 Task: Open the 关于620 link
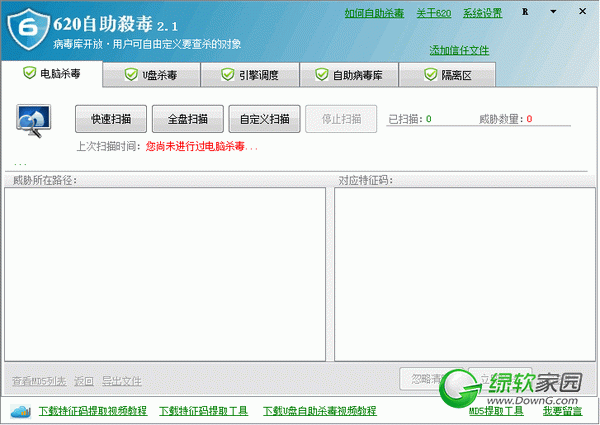click(x=434, y=13)
